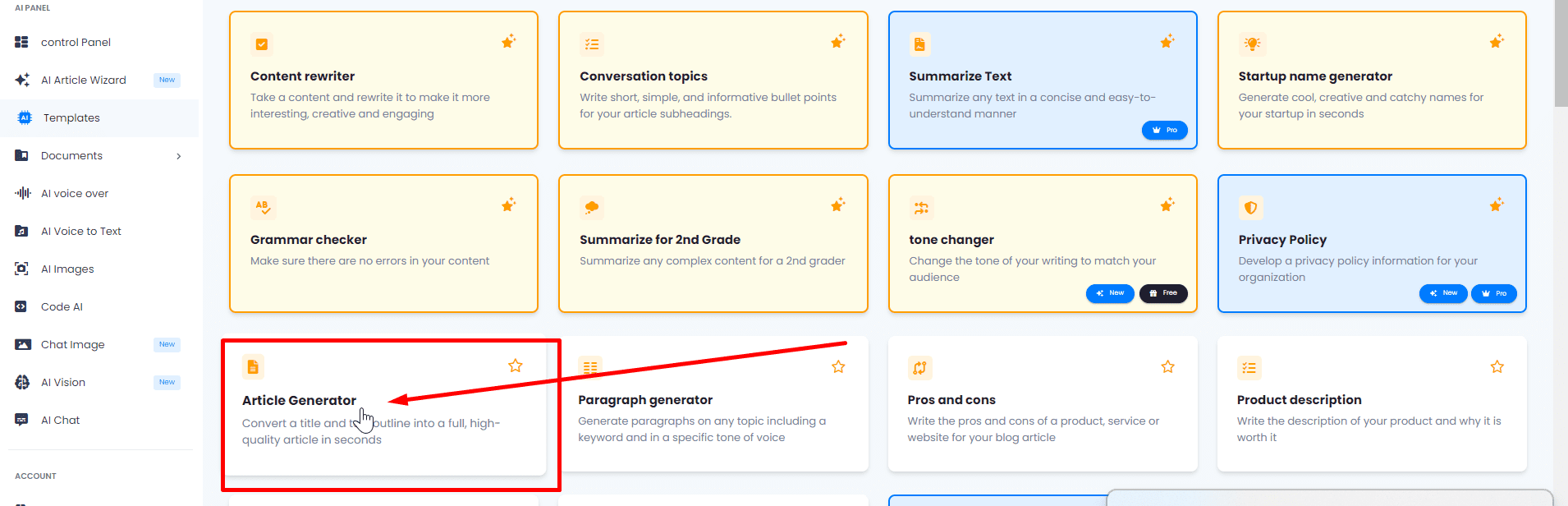The width and height of the screenshot is (1568, 506).
Task: Click the AI Vision brain icon
Action: [x=22, y=382]
